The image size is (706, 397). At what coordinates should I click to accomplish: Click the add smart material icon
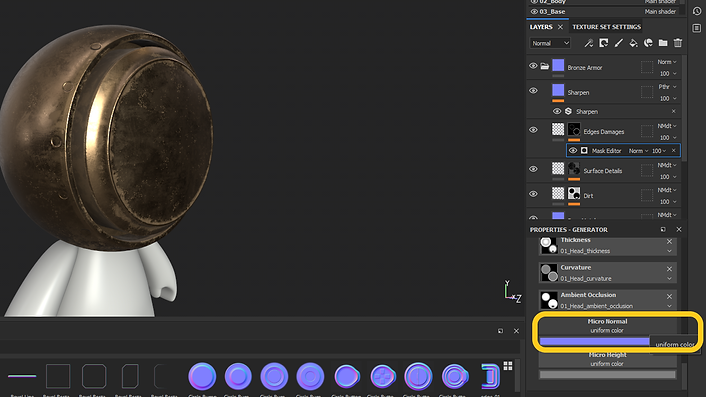point(648,43)
